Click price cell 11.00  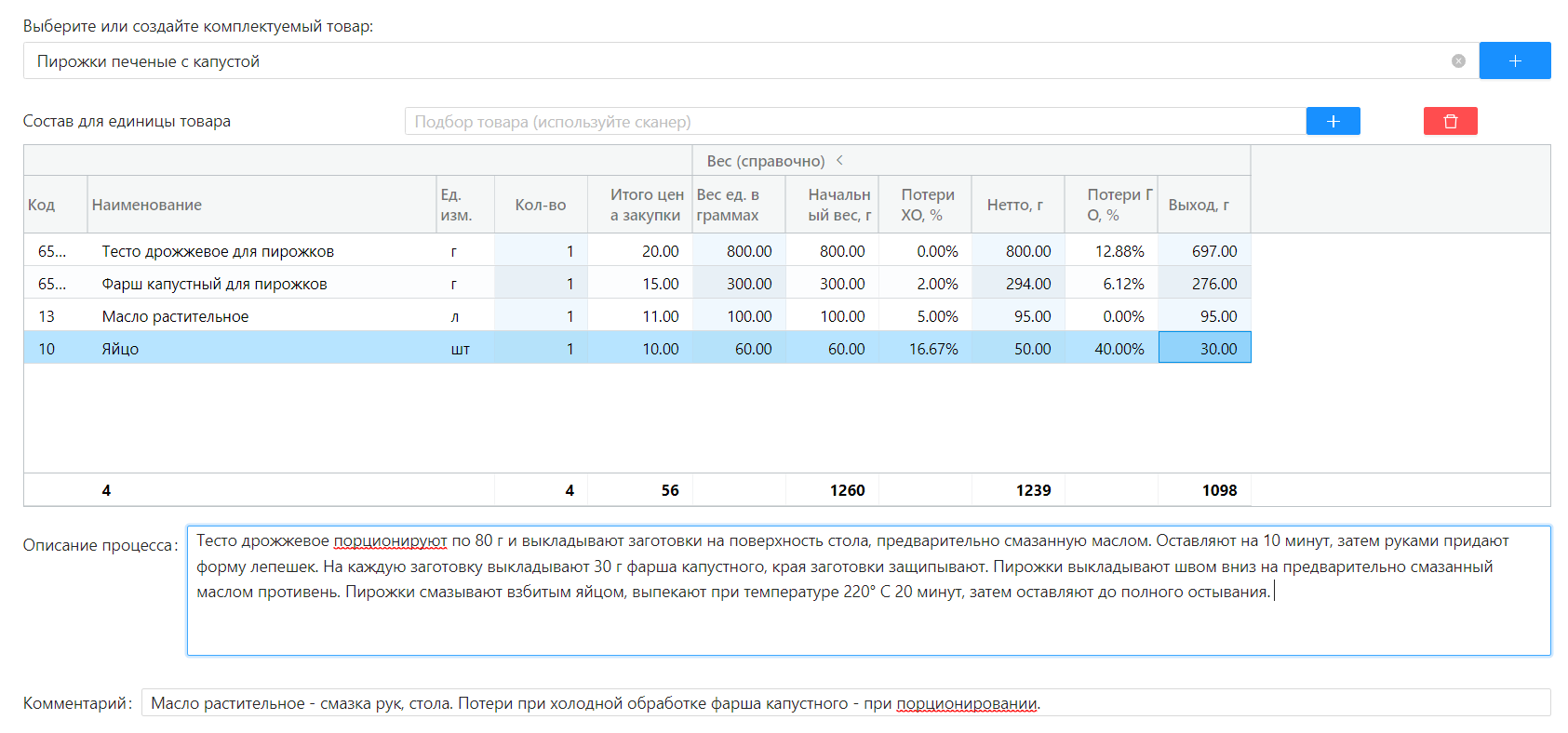pyautogui.click(x=640, y=316)
